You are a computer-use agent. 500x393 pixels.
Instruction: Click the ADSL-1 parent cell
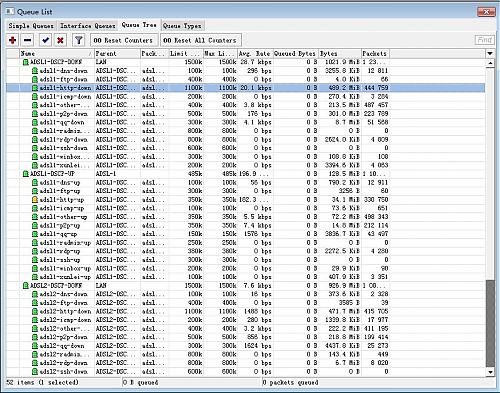(106, 174)
